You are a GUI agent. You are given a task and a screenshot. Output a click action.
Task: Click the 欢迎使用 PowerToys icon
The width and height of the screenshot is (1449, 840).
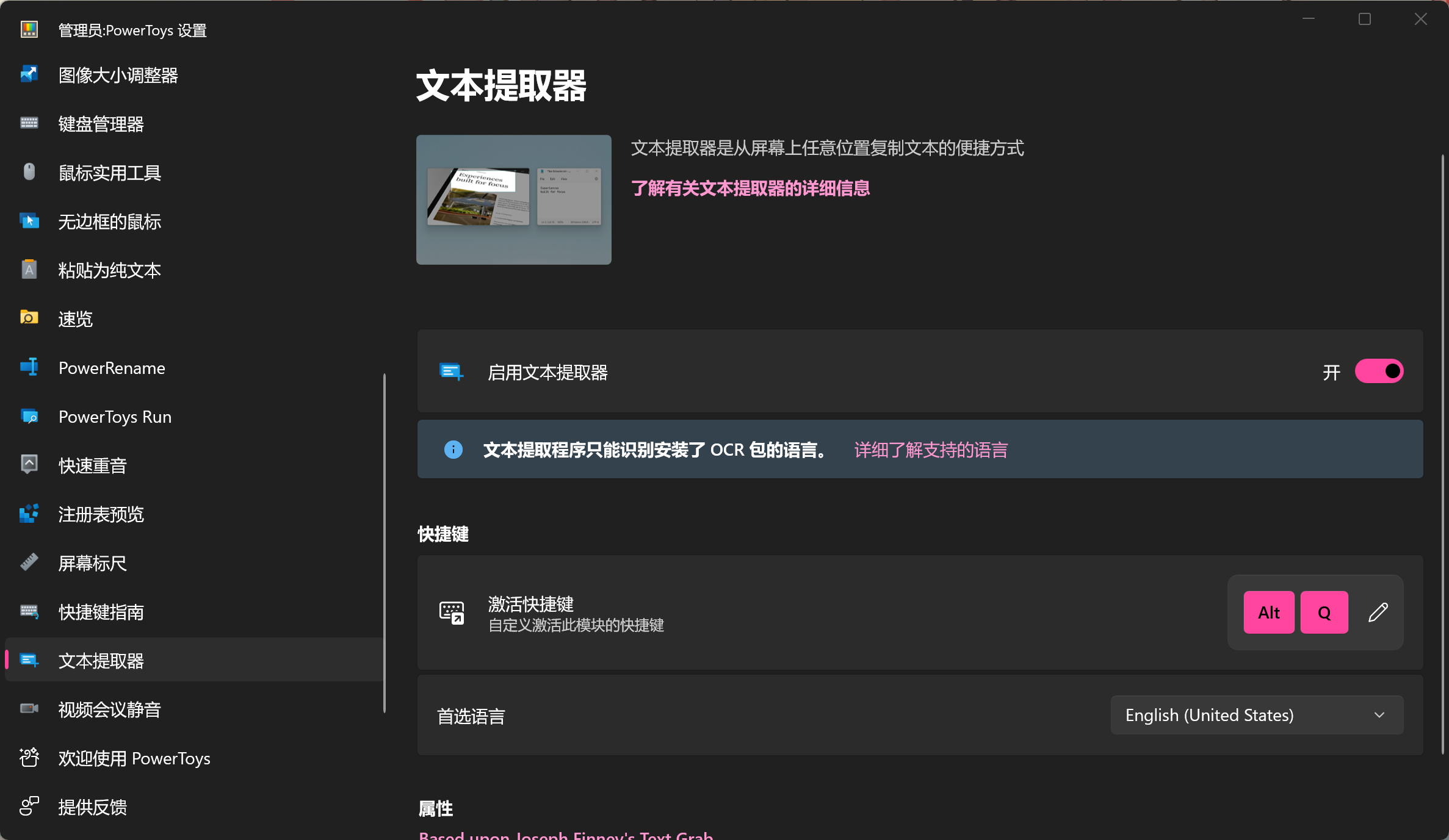coord(29,758)
